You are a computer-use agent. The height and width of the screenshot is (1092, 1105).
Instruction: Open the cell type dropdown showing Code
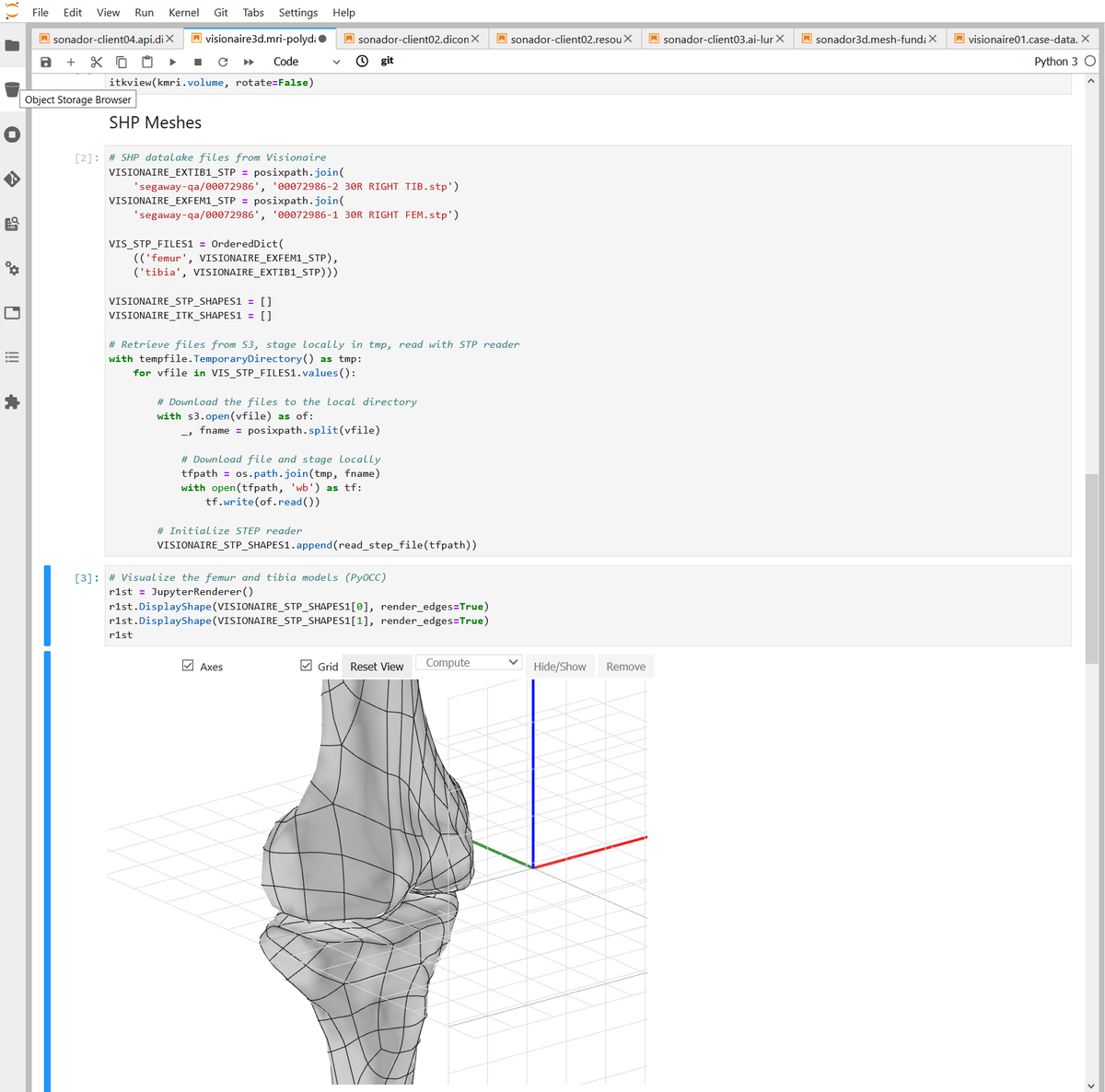[x=304, y=61]
